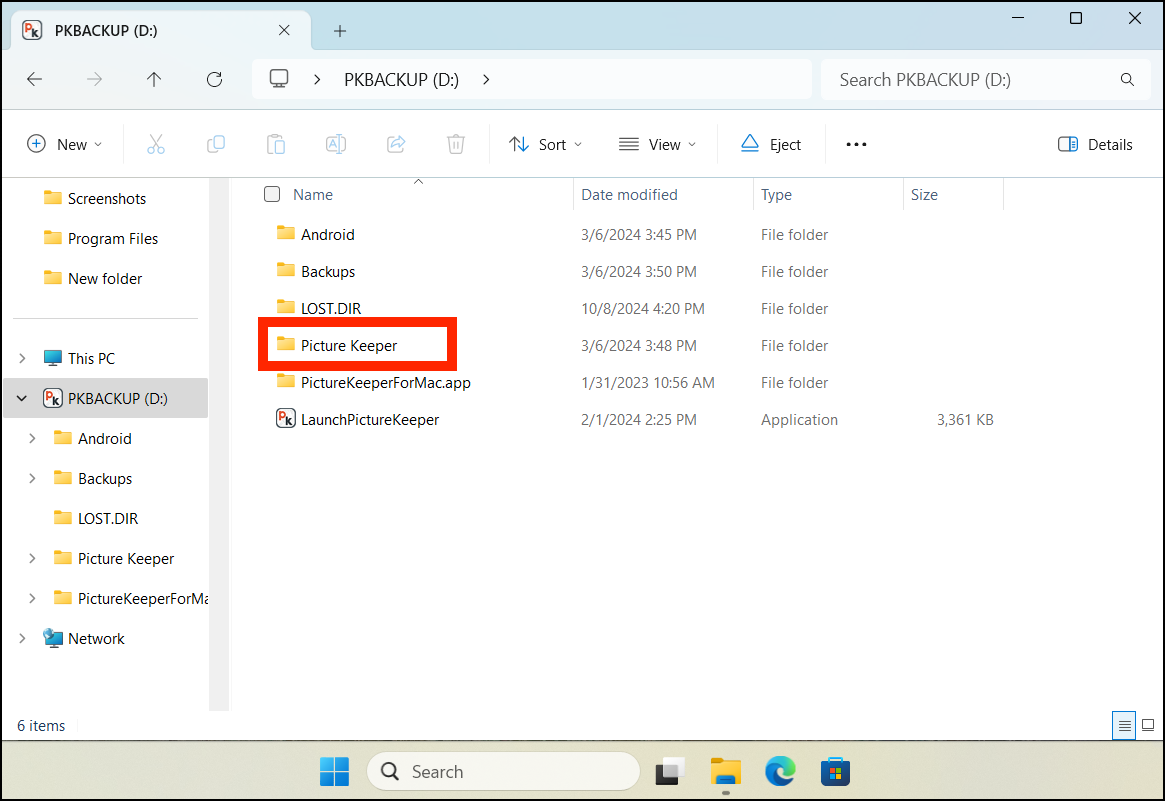
Task: Eject the PKBACKUP drive
Action: point(771,144)
